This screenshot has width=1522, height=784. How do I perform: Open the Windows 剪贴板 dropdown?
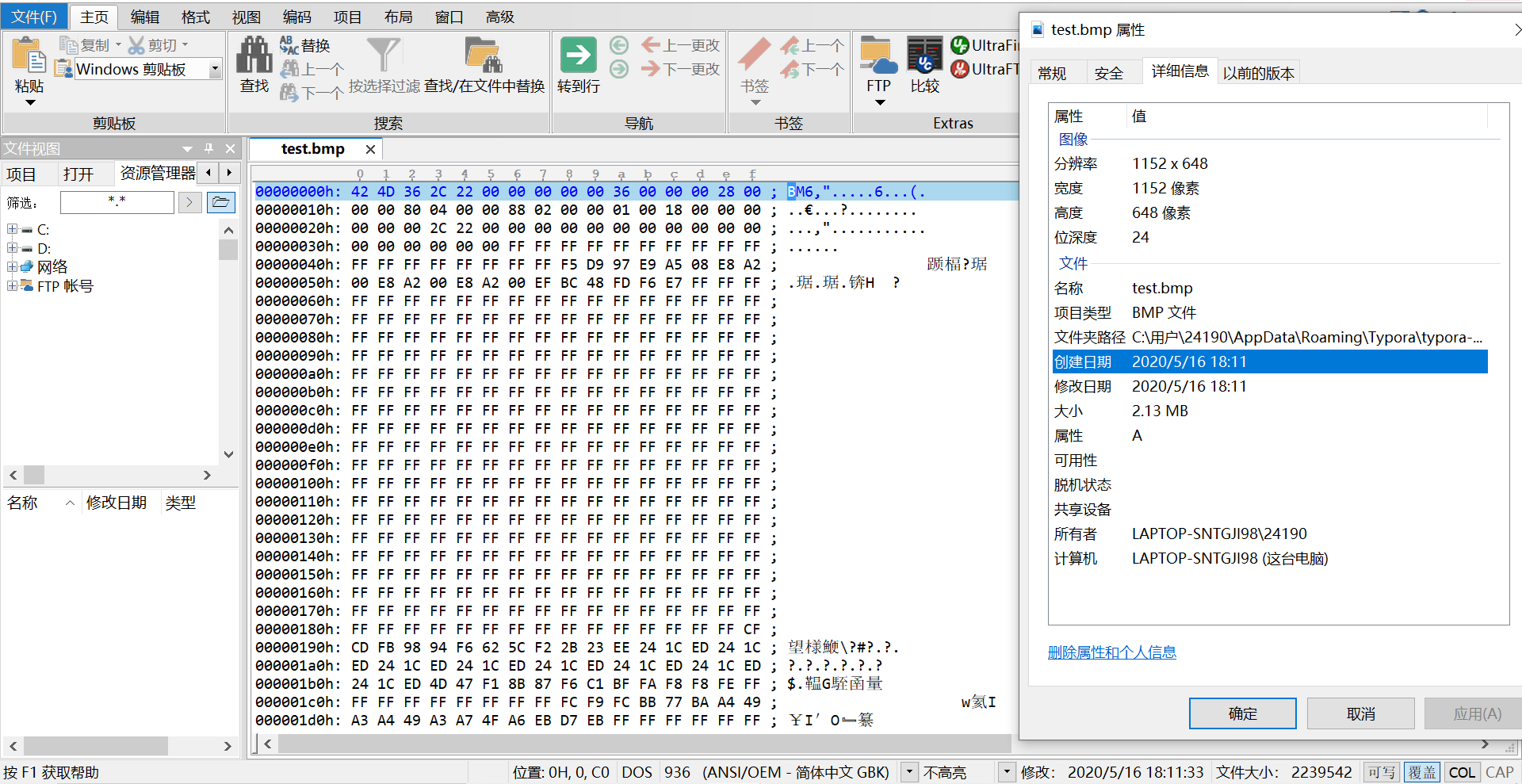tap(214, 69)
